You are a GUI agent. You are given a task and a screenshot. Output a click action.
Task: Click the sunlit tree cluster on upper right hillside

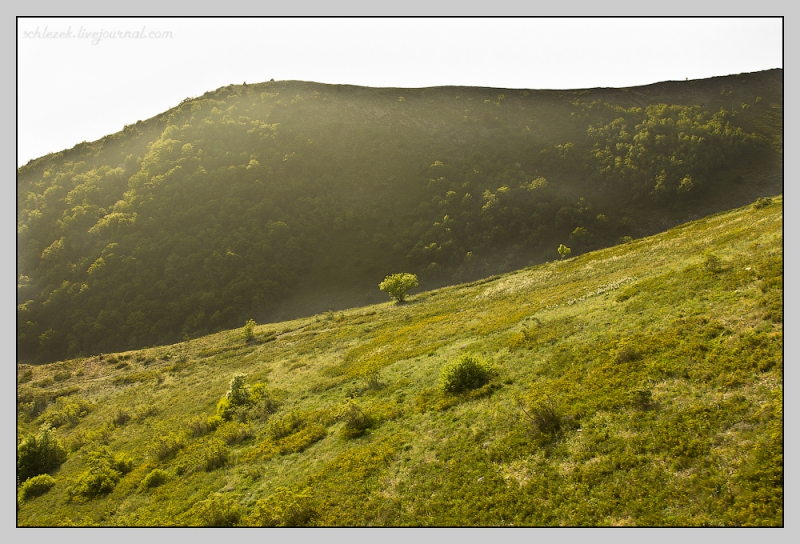tap(660, 145)
